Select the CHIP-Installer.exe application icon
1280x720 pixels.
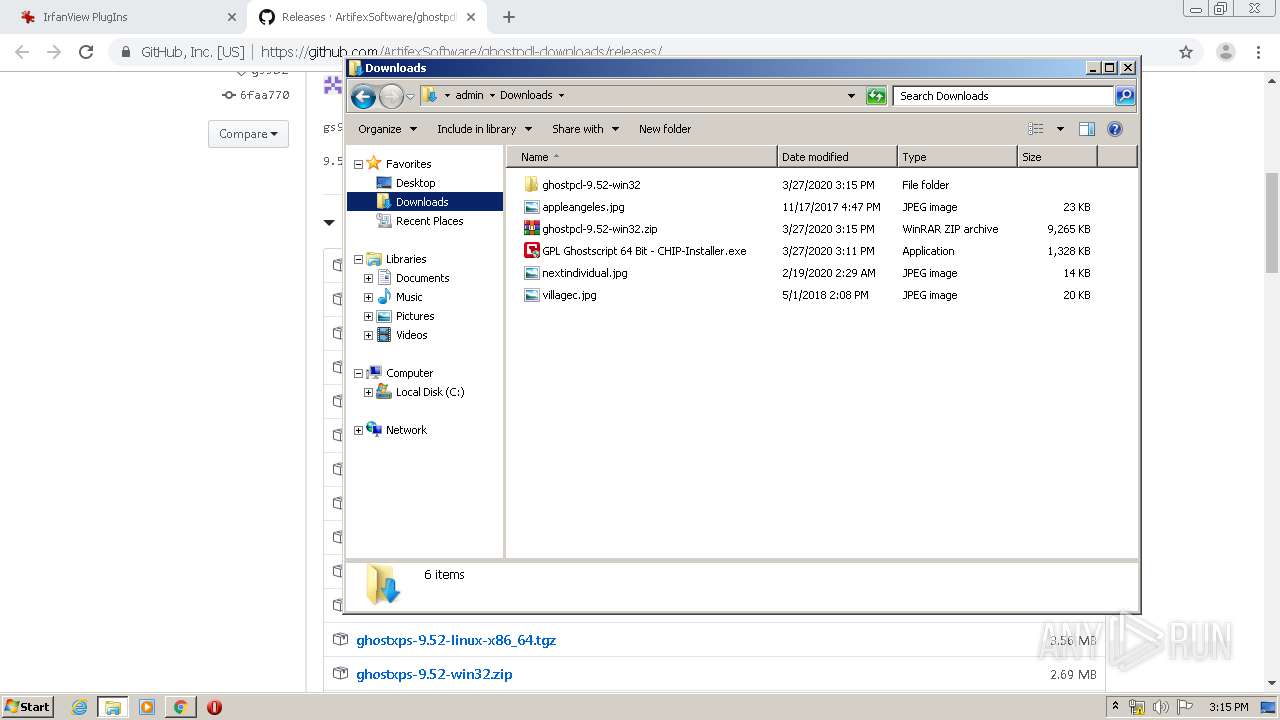point(531,251)
